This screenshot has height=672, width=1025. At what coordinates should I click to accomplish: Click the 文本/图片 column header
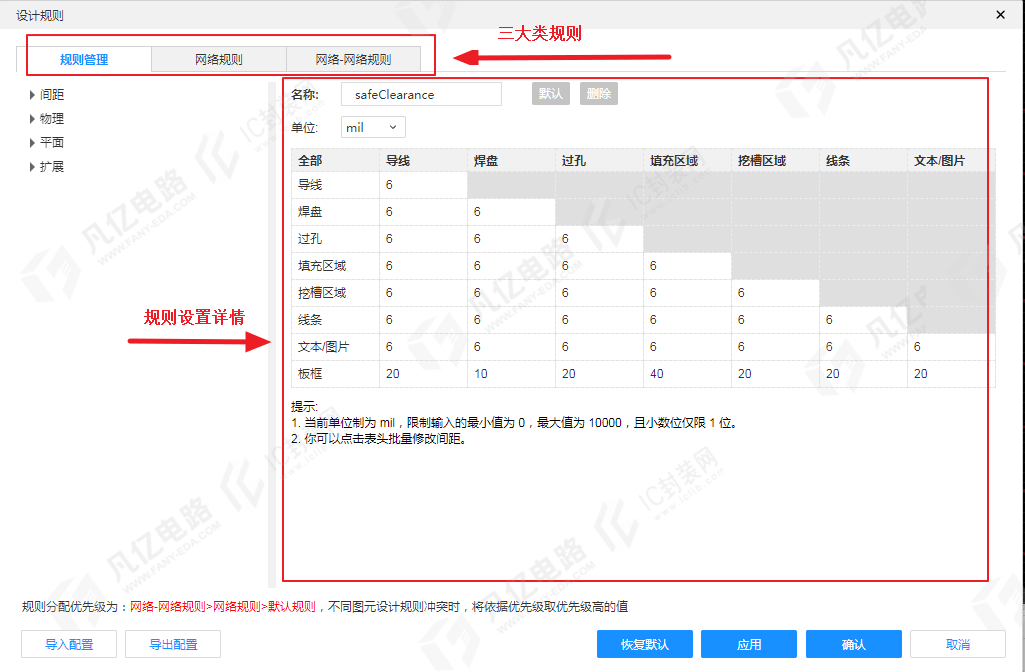click(x=951, y=161)
